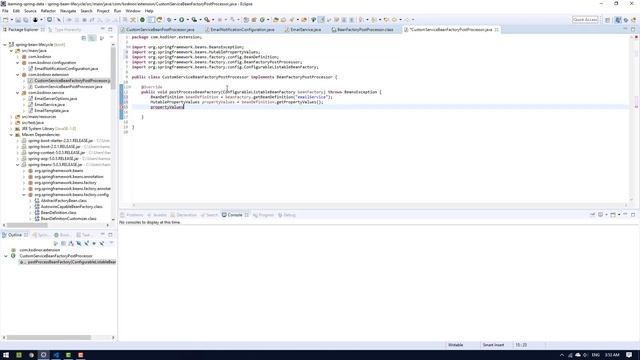
Task: Switch to Progress tab in bottom panel
Action: (x=263, y=215)
